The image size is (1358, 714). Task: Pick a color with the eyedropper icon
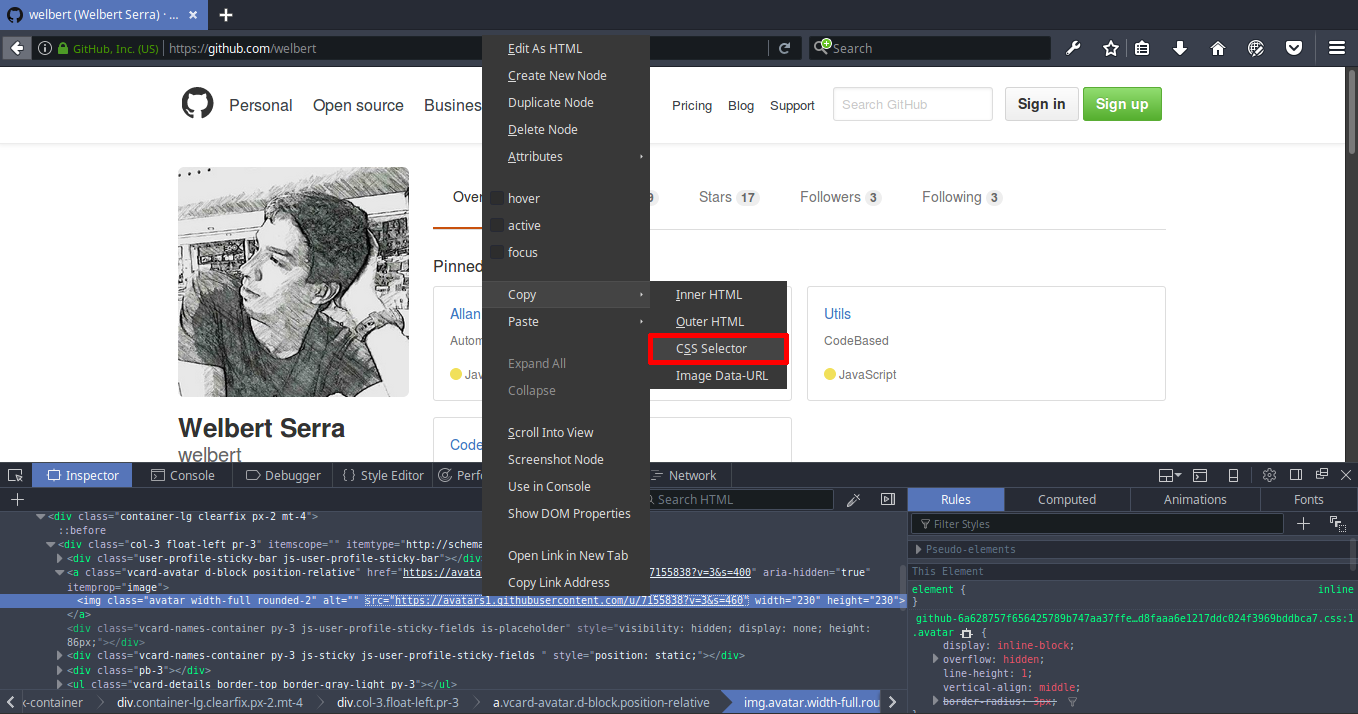click(x=854, y=499)
